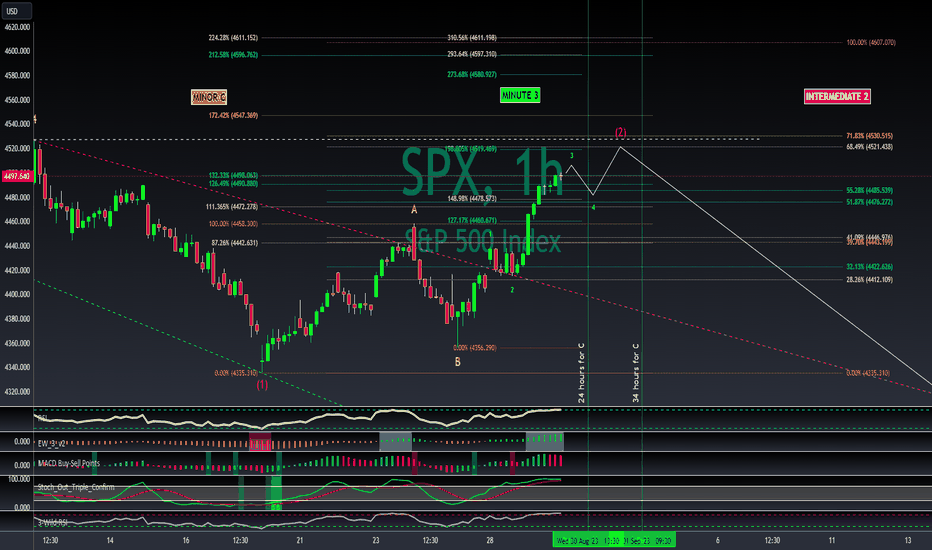Click the Stoch_Out_Triple_Confirm indicator title
This screenshot has width=932, height=550.
[x=76, y=487]
